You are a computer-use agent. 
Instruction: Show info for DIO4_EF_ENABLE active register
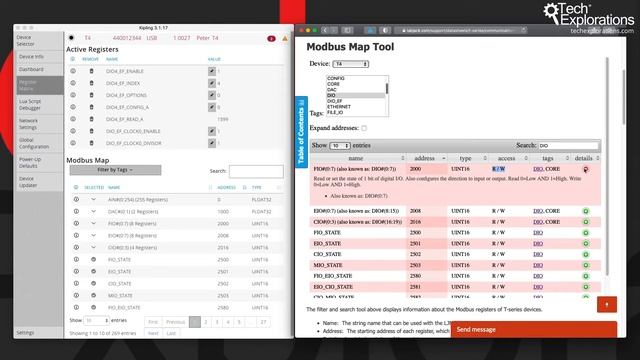pos(73,71)
